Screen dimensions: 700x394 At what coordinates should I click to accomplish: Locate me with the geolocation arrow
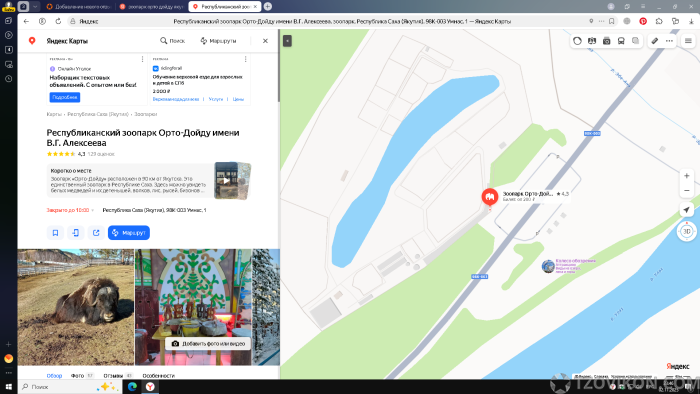tap(687, 210)
